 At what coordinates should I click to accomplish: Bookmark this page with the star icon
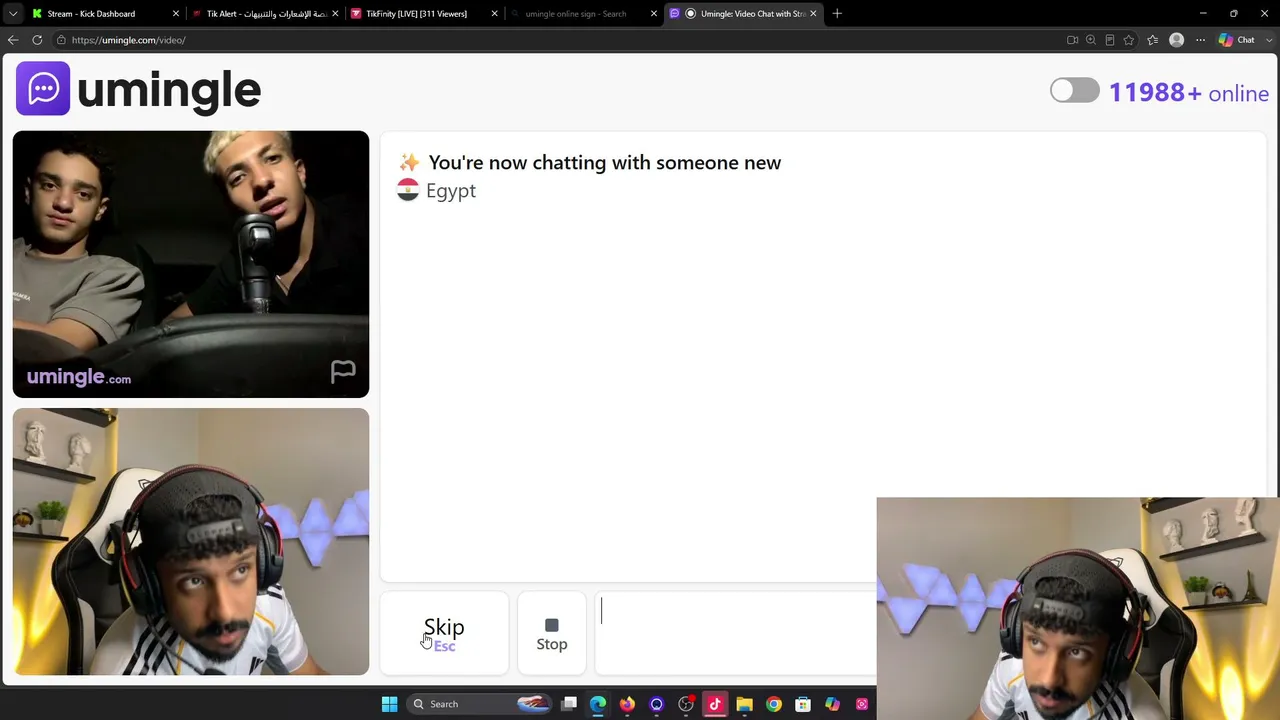1129,40
